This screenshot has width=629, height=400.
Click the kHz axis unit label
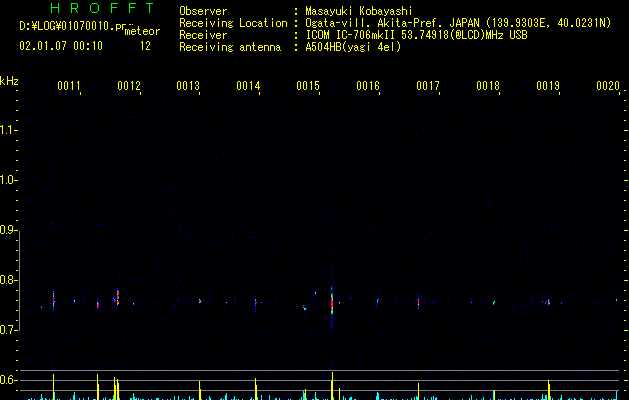click(9, 81)
